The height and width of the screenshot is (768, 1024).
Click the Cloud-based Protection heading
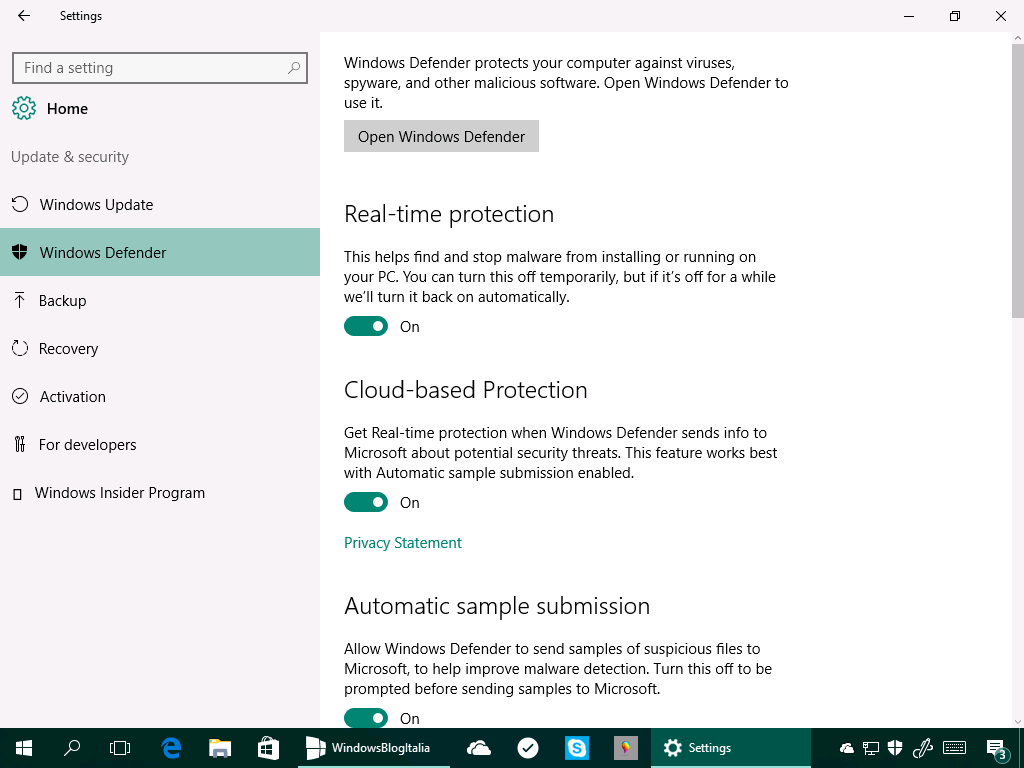(466, 390)
